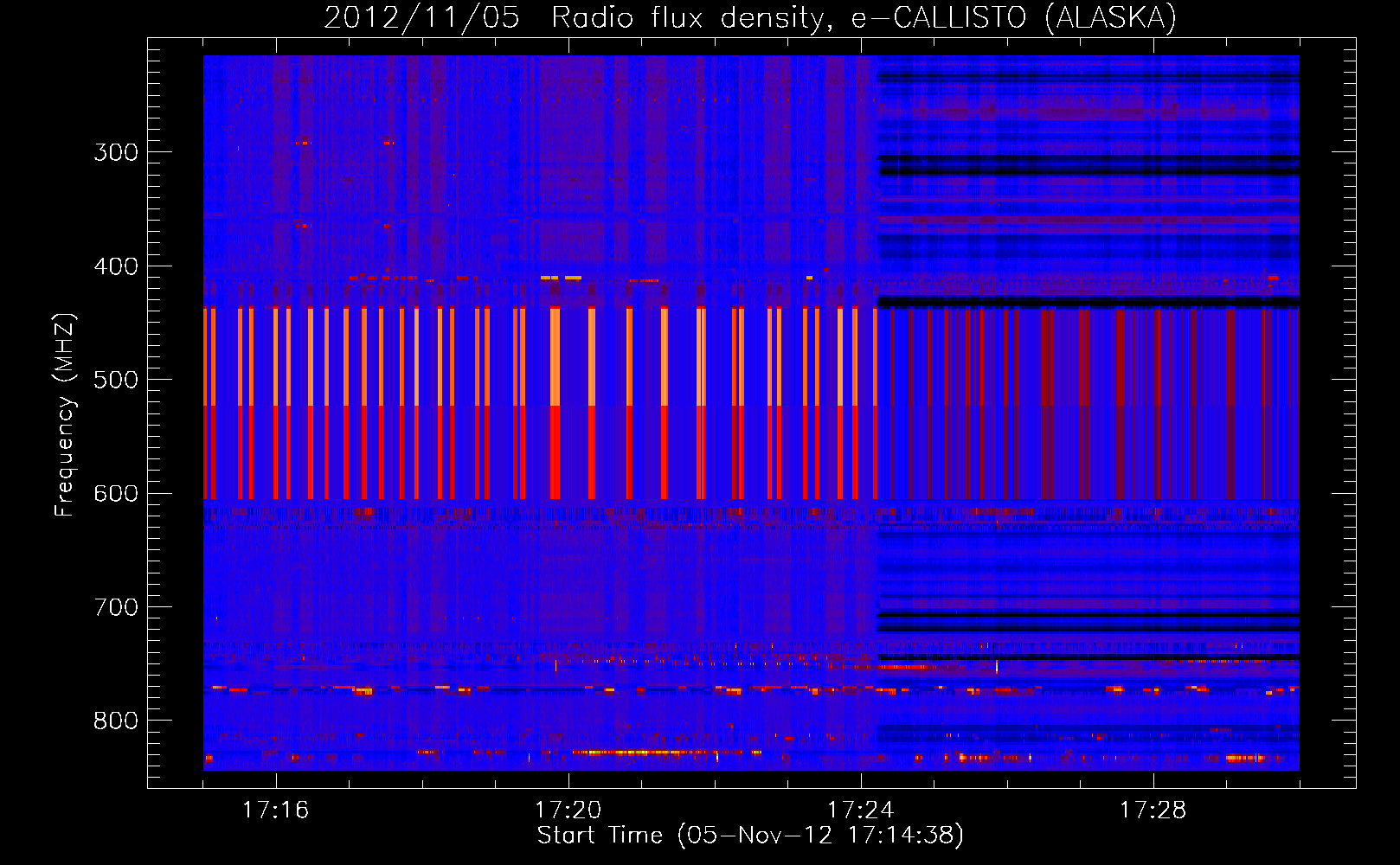Click the 'Start Time (05-Nov-12 17:14:38)' label

(750, 836)
